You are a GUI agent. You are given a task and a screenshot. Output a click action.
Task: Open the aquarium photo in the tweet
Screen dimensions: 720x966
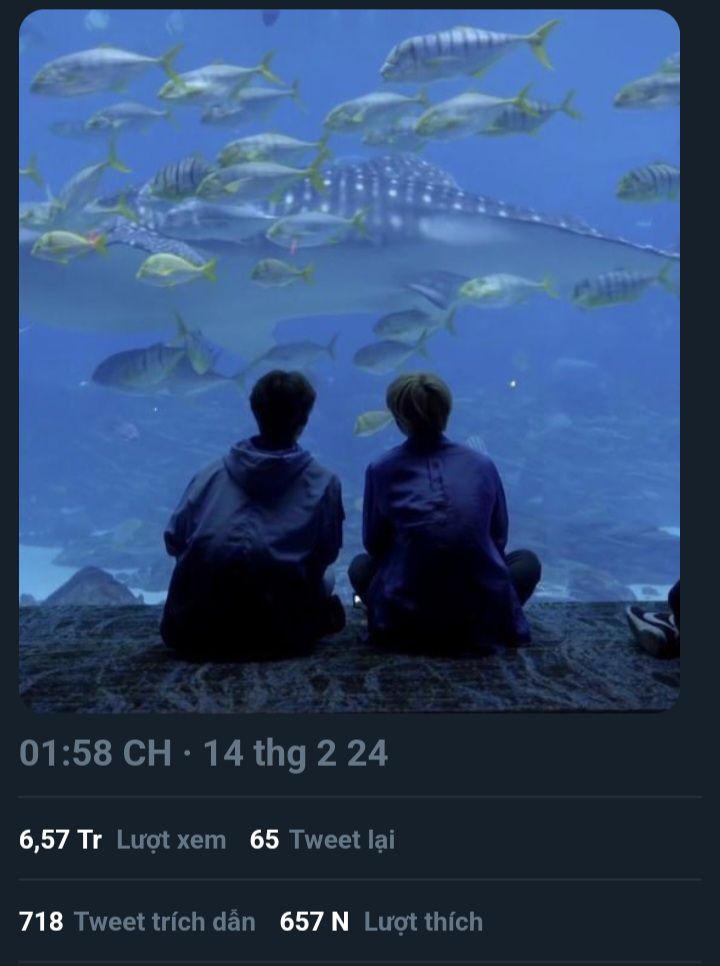click(x=349, y=360)
